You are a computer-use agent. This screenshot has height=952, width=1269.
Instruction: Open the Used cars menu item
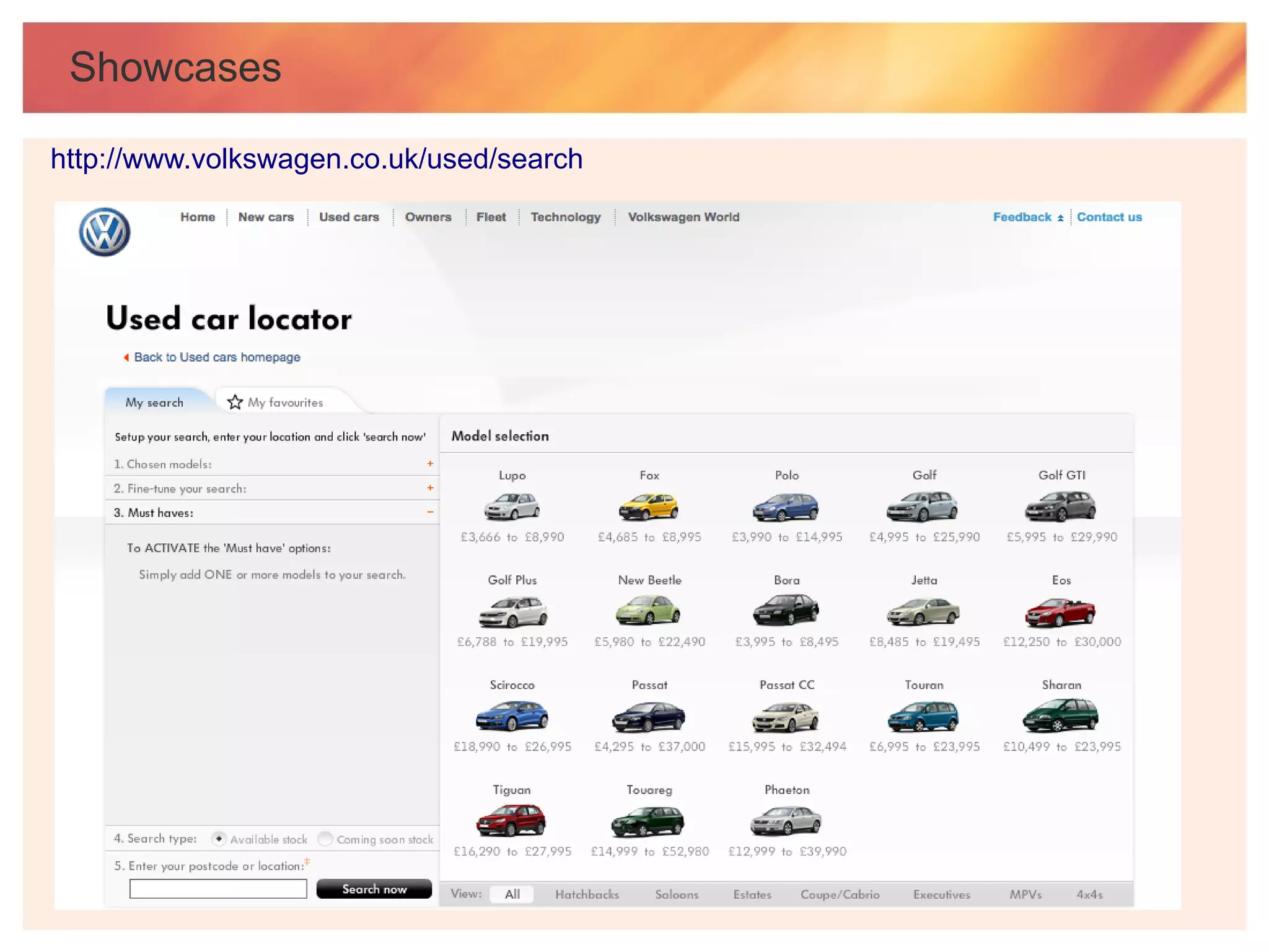349,217
